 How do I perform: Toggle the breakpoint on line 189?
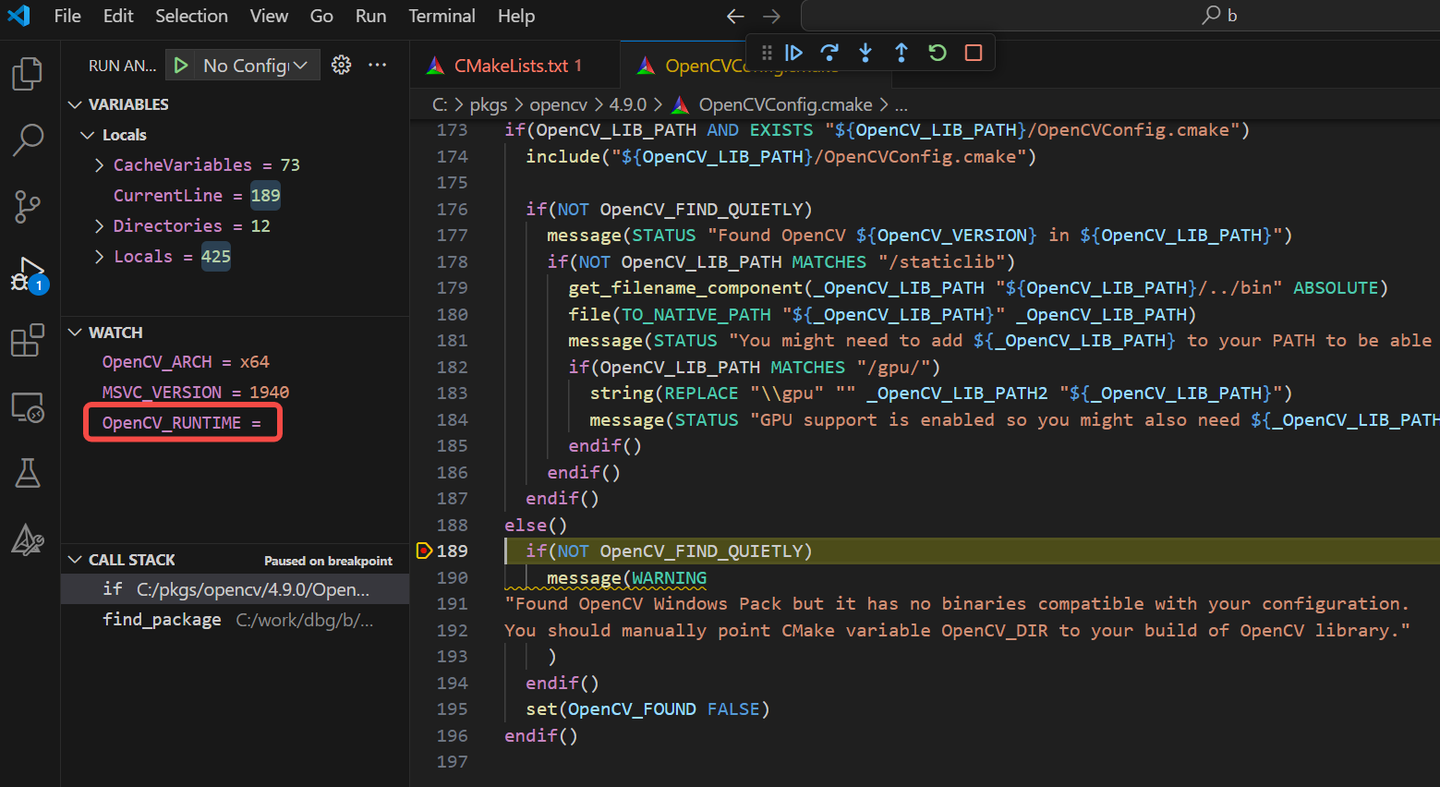(424, 550)
